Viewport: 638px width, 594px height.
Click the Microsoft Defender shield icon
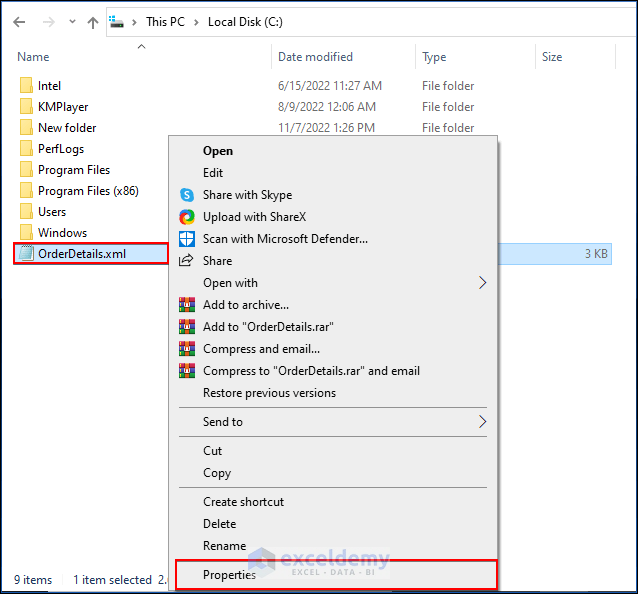click(x=186, y=239)
